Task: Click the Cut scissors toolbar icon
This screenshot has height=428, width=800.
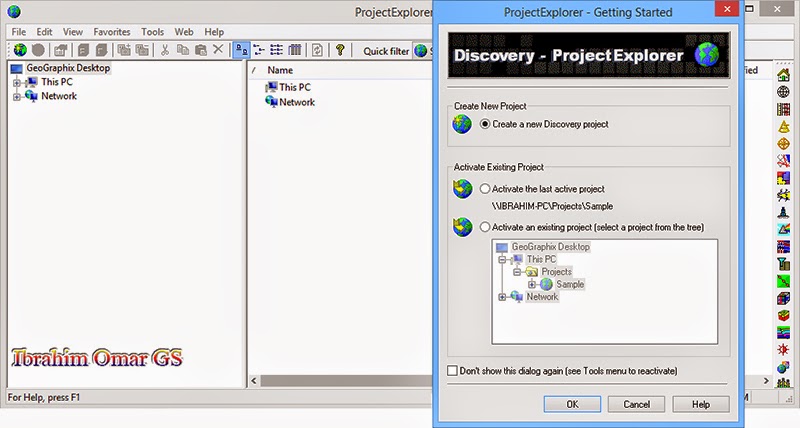Action: pyautogui.click(x=165, y=50)
